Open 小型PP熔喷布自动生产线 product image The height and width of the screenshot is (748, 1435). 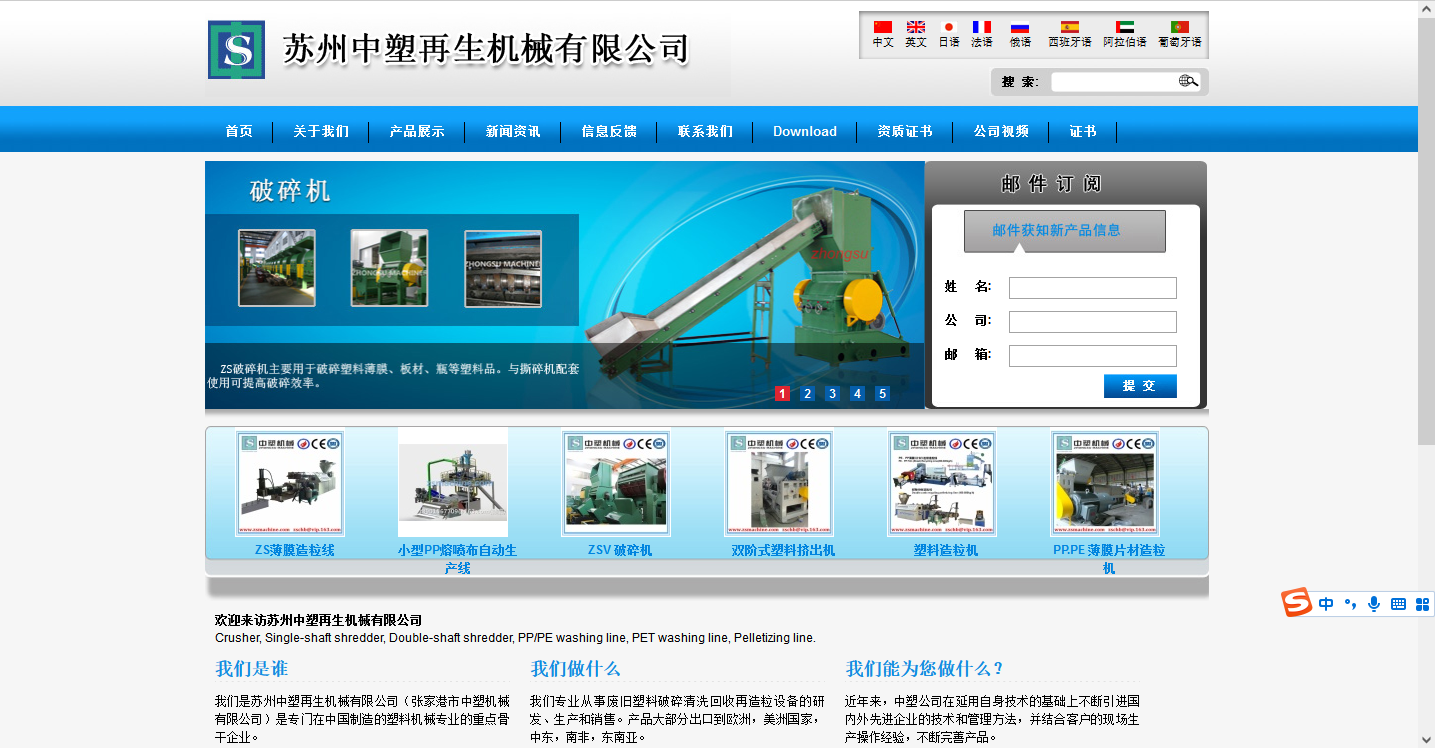coord(453,483)
